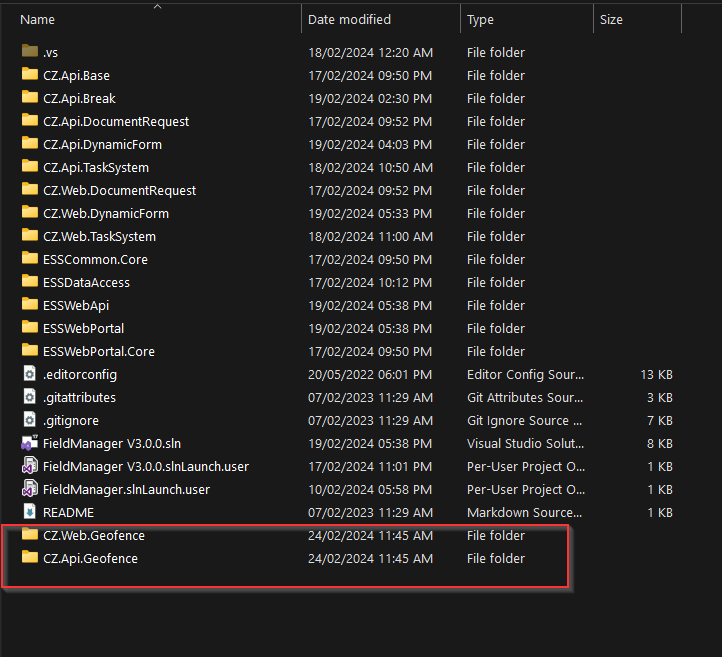Screen dimensions: 722x657
Task: Sort by the Size column header
Action: pos(611,19)
